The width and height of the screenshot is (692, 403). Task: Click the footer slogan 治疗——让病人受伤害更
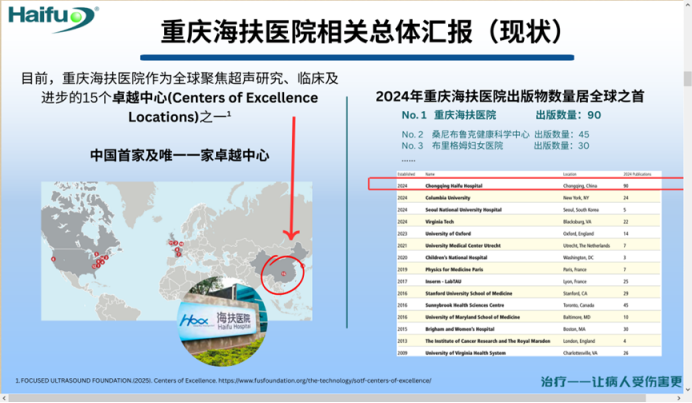pyautogui.click(x=612, y=381)
